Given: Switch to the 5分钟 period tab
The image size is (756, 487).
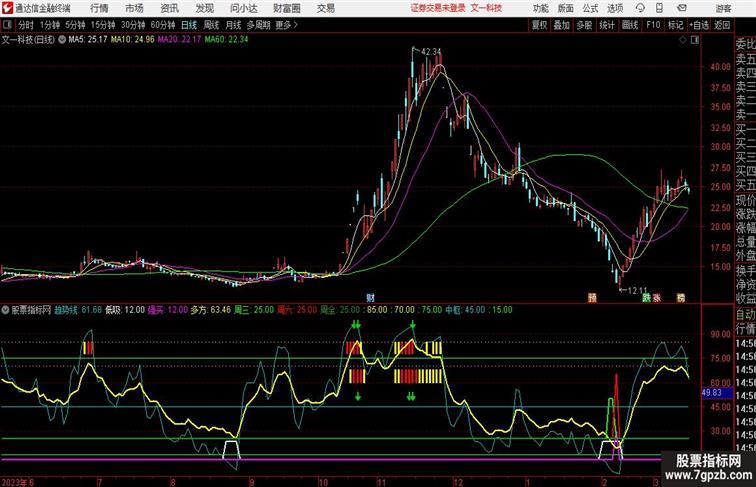Looking at the screenshot, I should (75, 25).
